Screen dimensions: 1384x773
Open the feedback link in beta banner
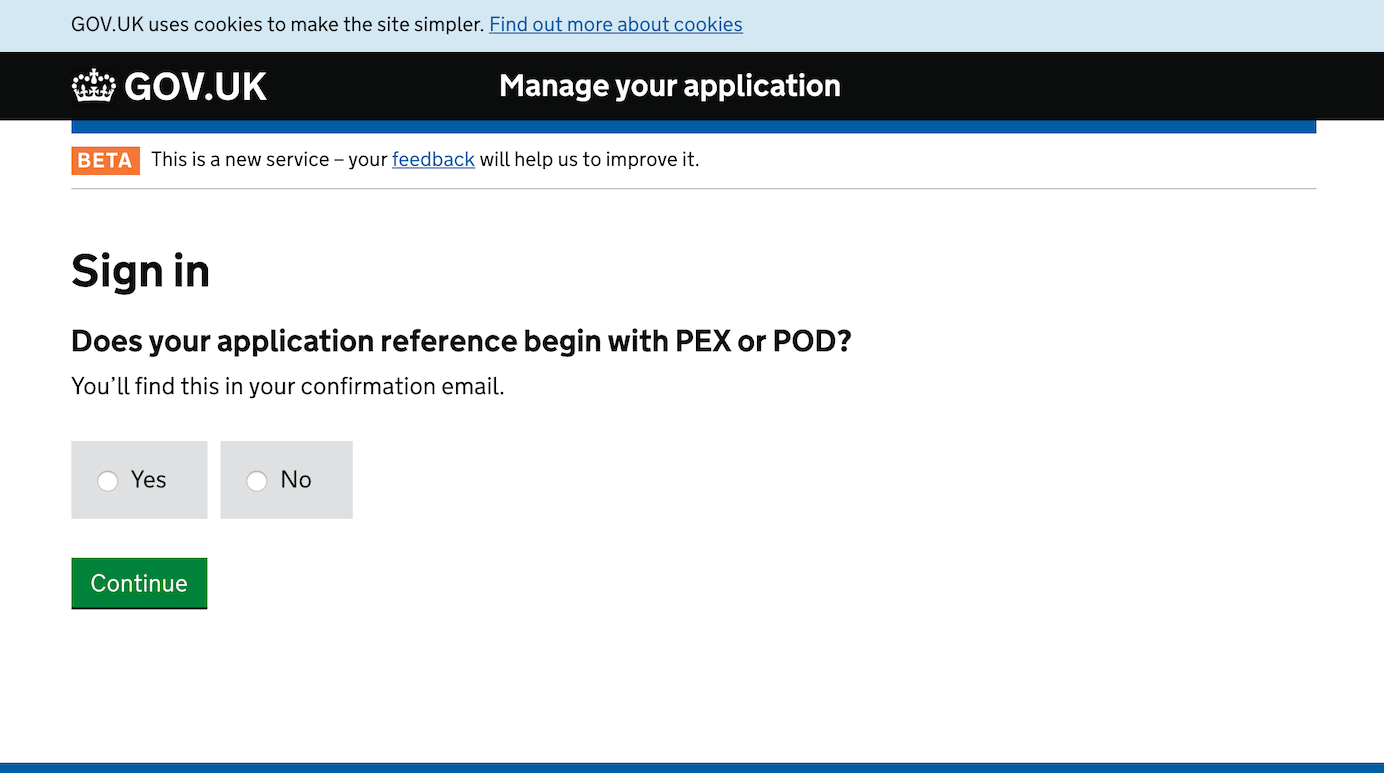tap(433, 159)
